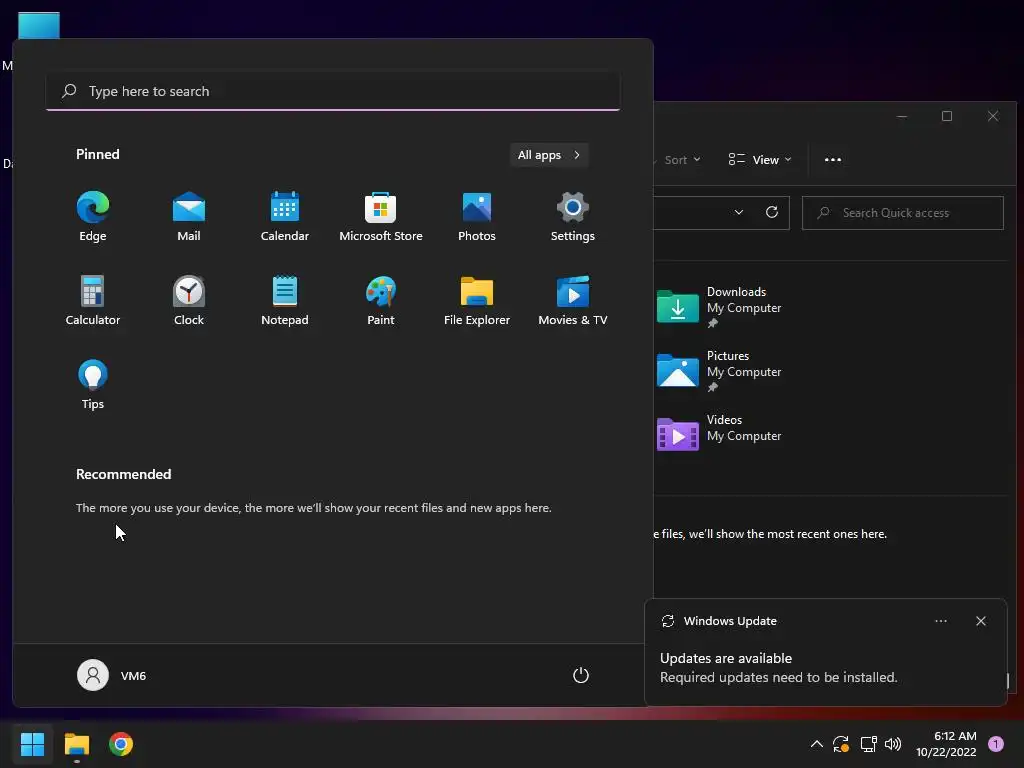Open Microsoft Store
The height and width of the screenshot is (768, 1024).
[x=381, y=217]
